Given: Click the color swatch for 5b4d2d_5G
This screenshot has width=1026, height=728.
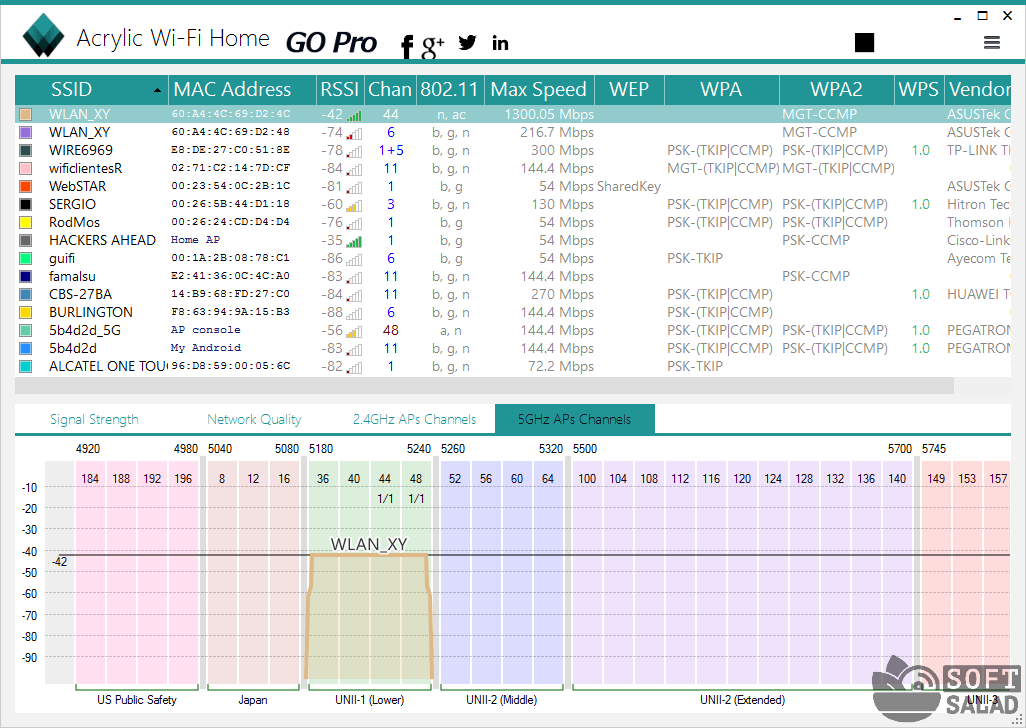Looking at the screenshot, I should click(26, 330).
